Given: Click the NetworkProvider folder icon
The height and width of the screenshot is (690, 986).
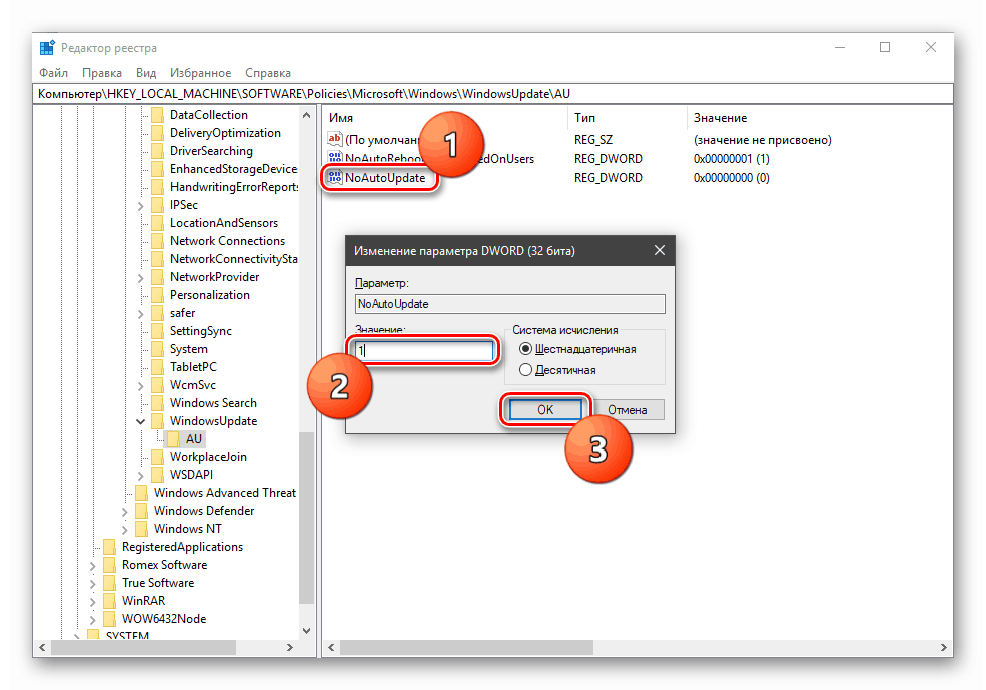Looking at the screenshot, I should pyautogui.click(x=158, y=277).
